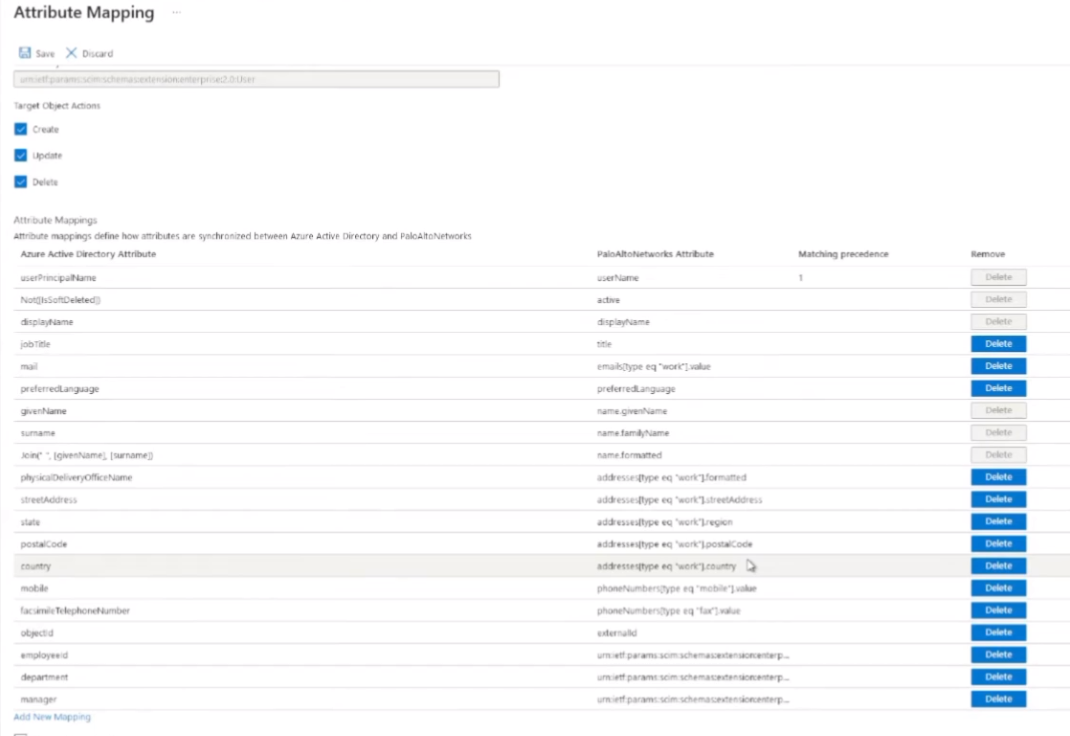Uncheck the Create checkbox
The image size is (1070, 736).
[20, 129]
